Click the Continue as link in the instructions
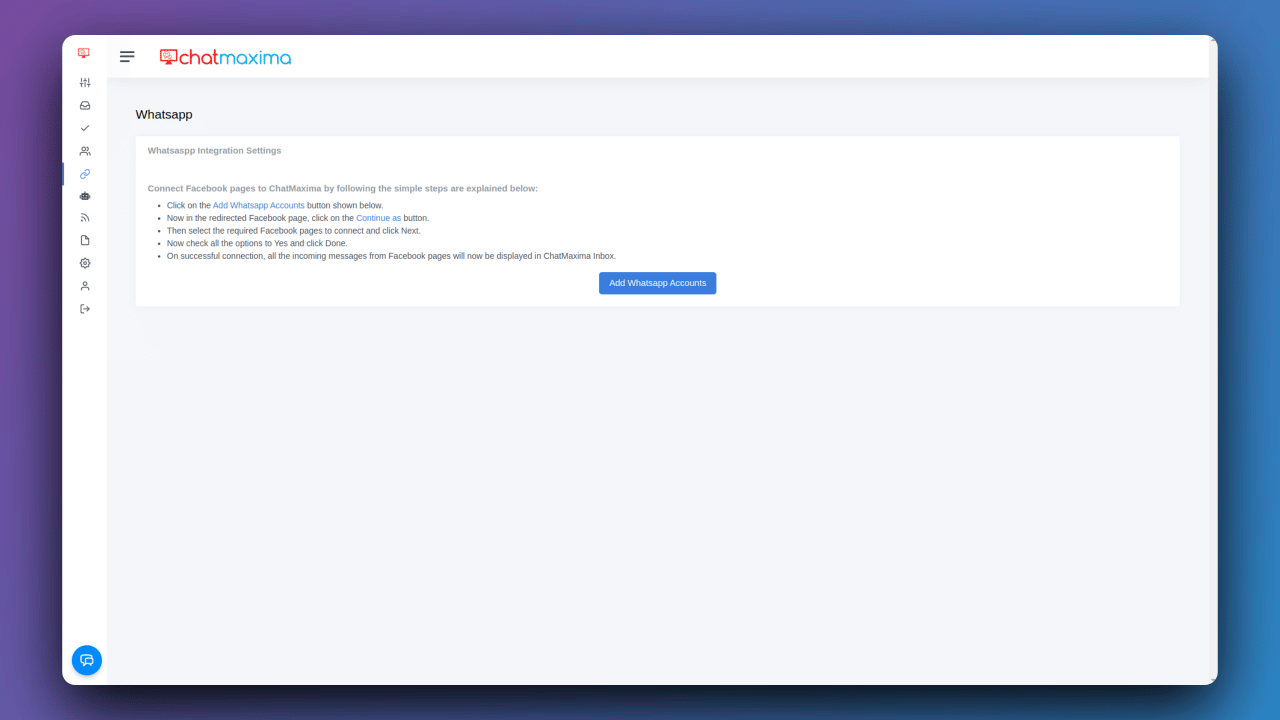Screen dimensions: 1280x720 [378, 218]
